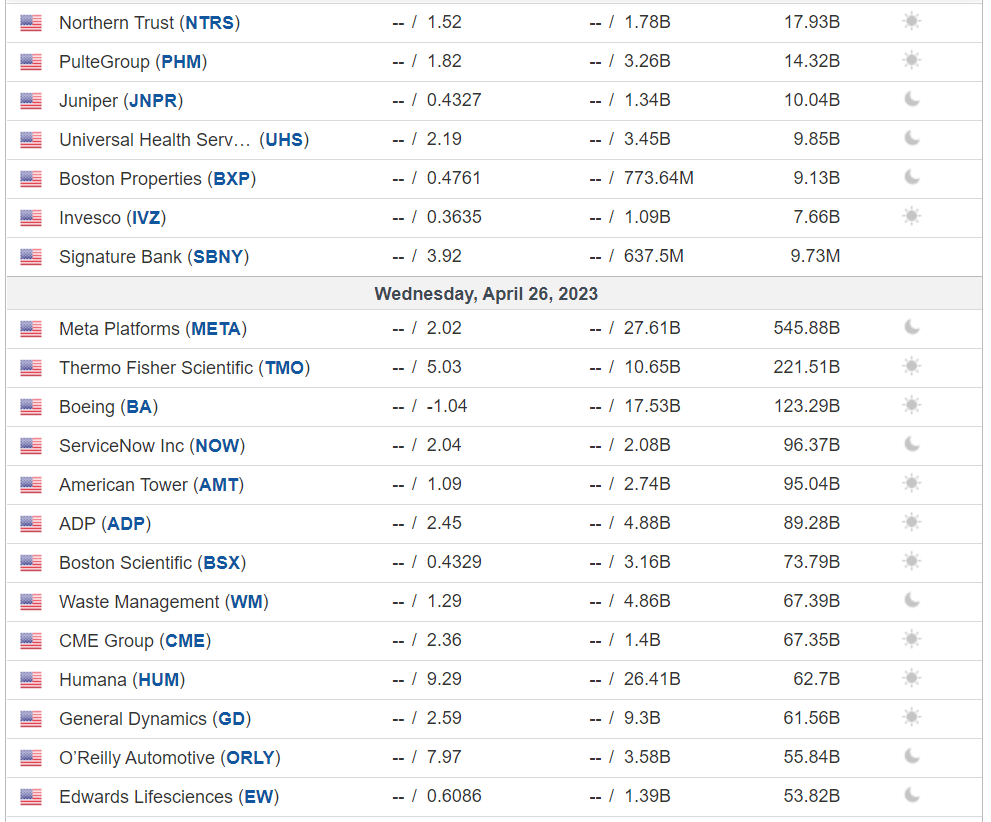Viewport: 991px width, 822px height.
Task: Click the sun icon for CME Group
Action: pyautogui.click(x=911, y=639)
